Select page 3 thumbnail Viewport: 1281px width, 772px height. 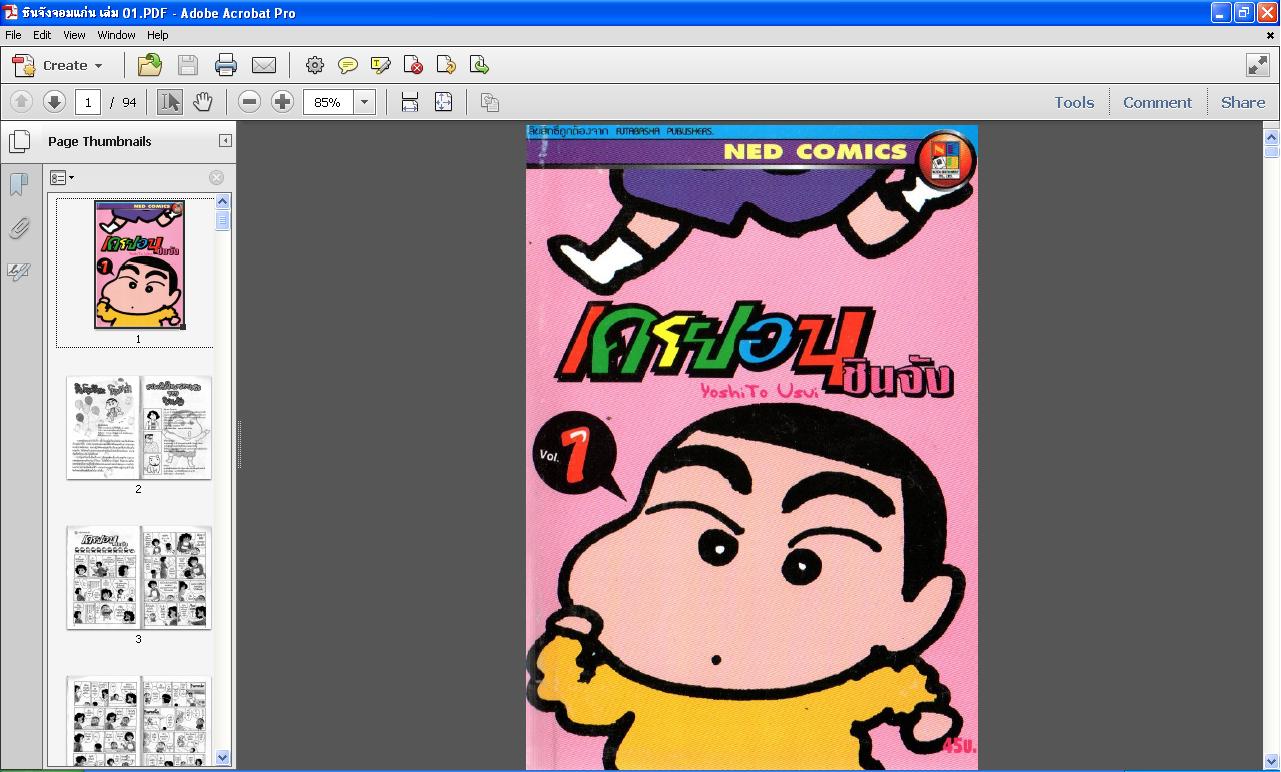(x=139, y=577)
